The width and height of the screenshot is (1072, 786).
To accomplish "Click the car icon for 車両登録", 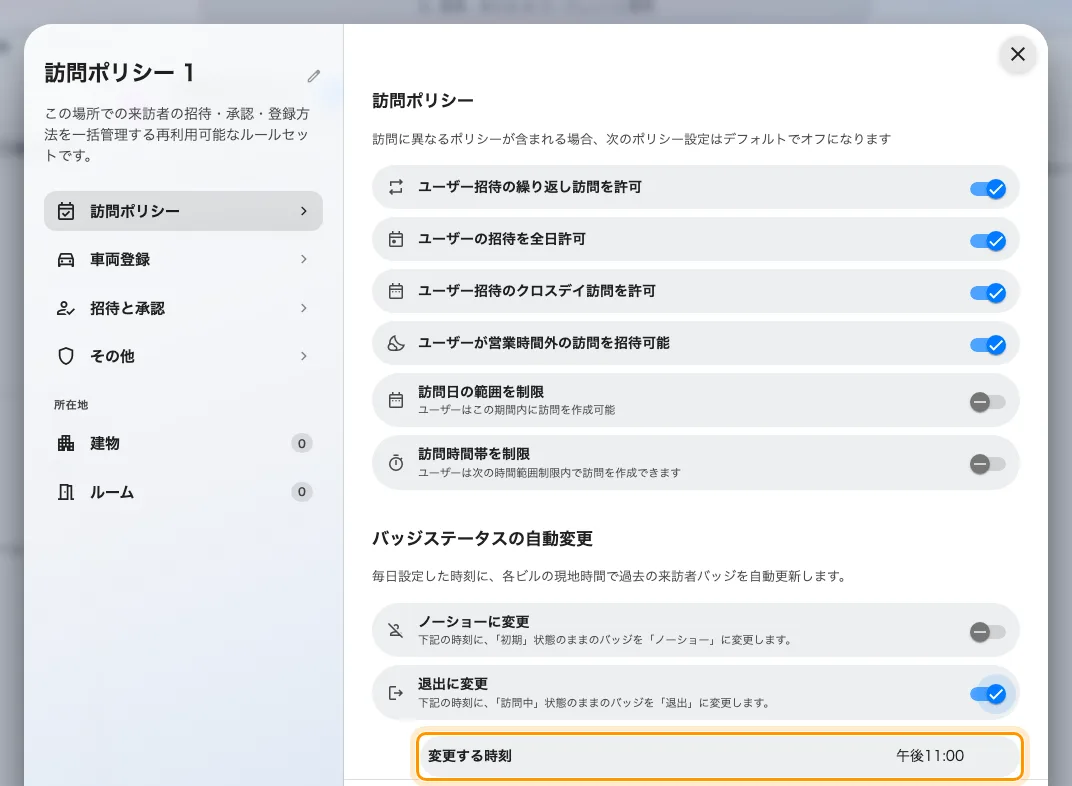I will coord(66,260).
